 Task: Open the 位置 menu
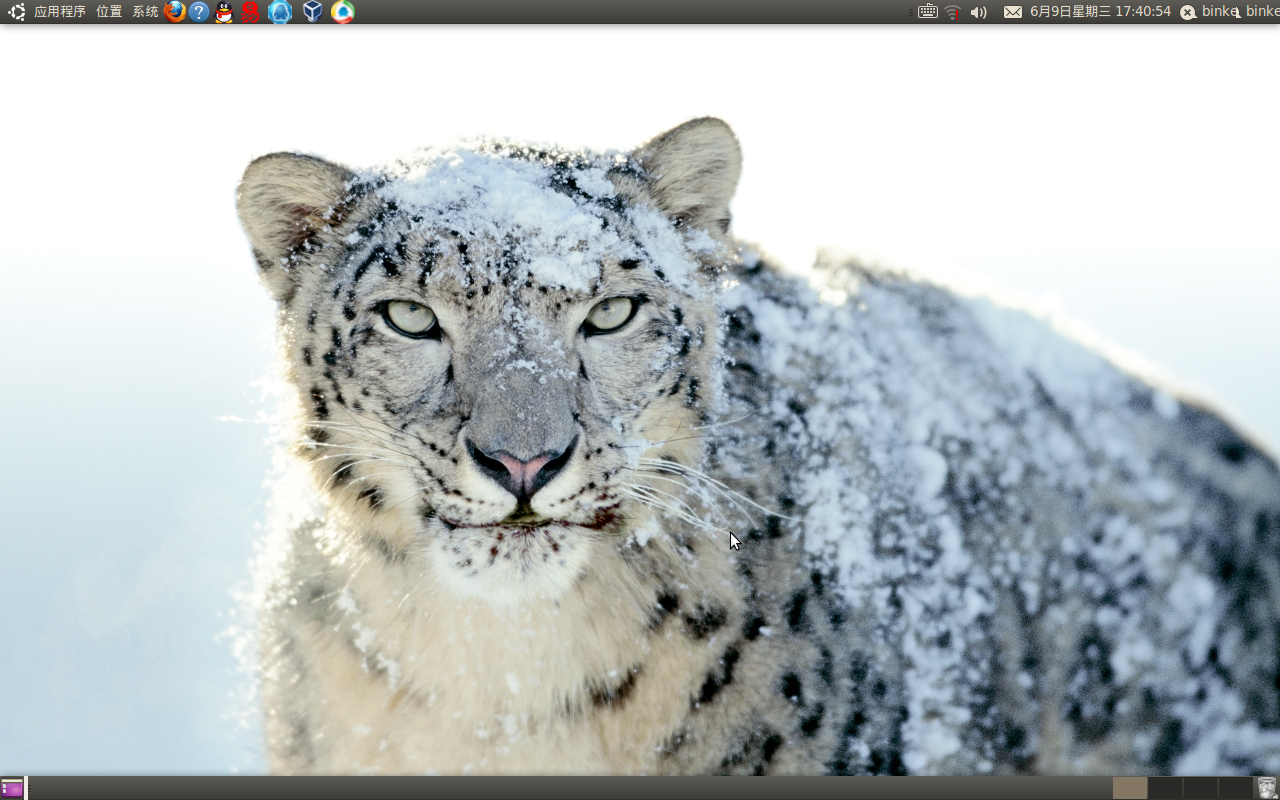[109, 12]
